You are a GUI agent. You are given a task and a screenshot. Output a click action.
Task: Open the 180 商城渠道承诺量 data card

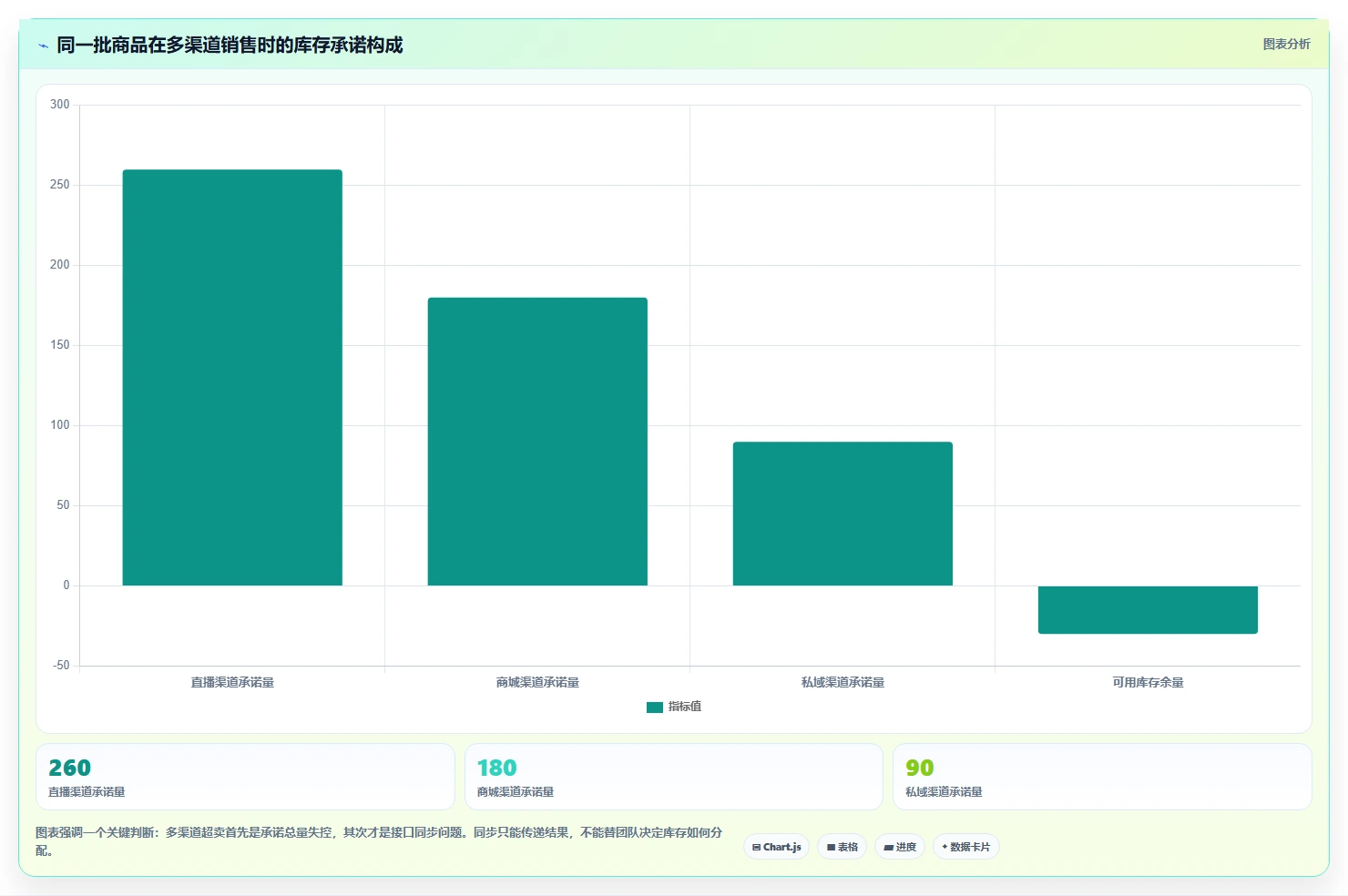tap(674, 777)
